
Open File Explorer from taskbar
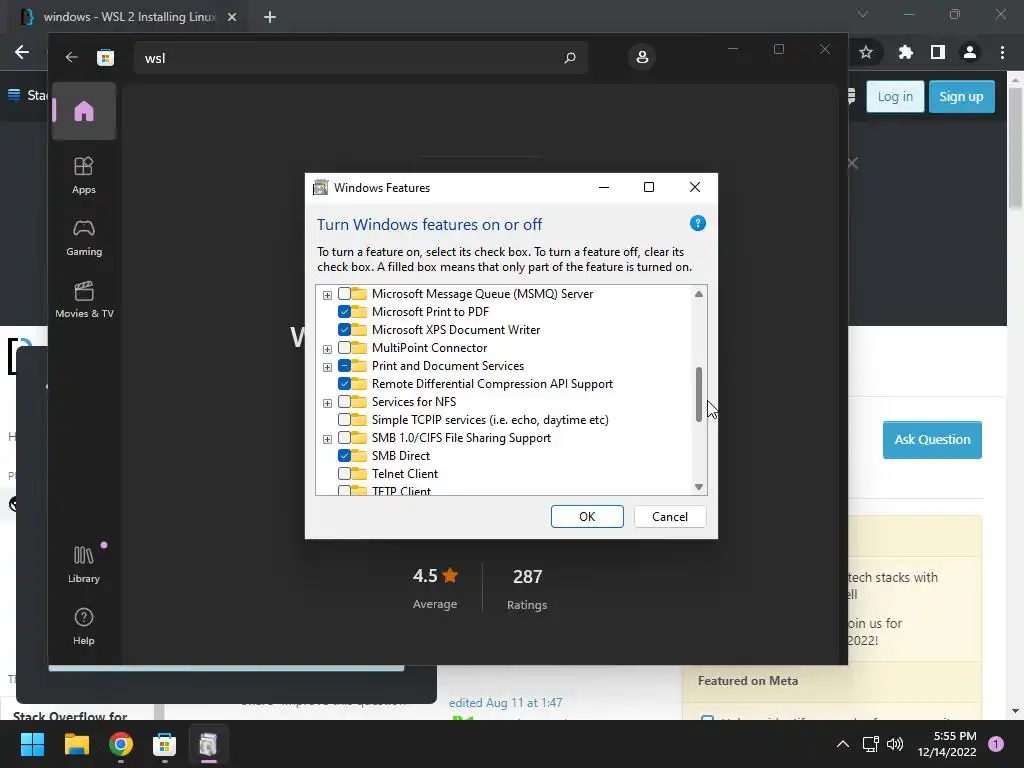coord(76,744)
